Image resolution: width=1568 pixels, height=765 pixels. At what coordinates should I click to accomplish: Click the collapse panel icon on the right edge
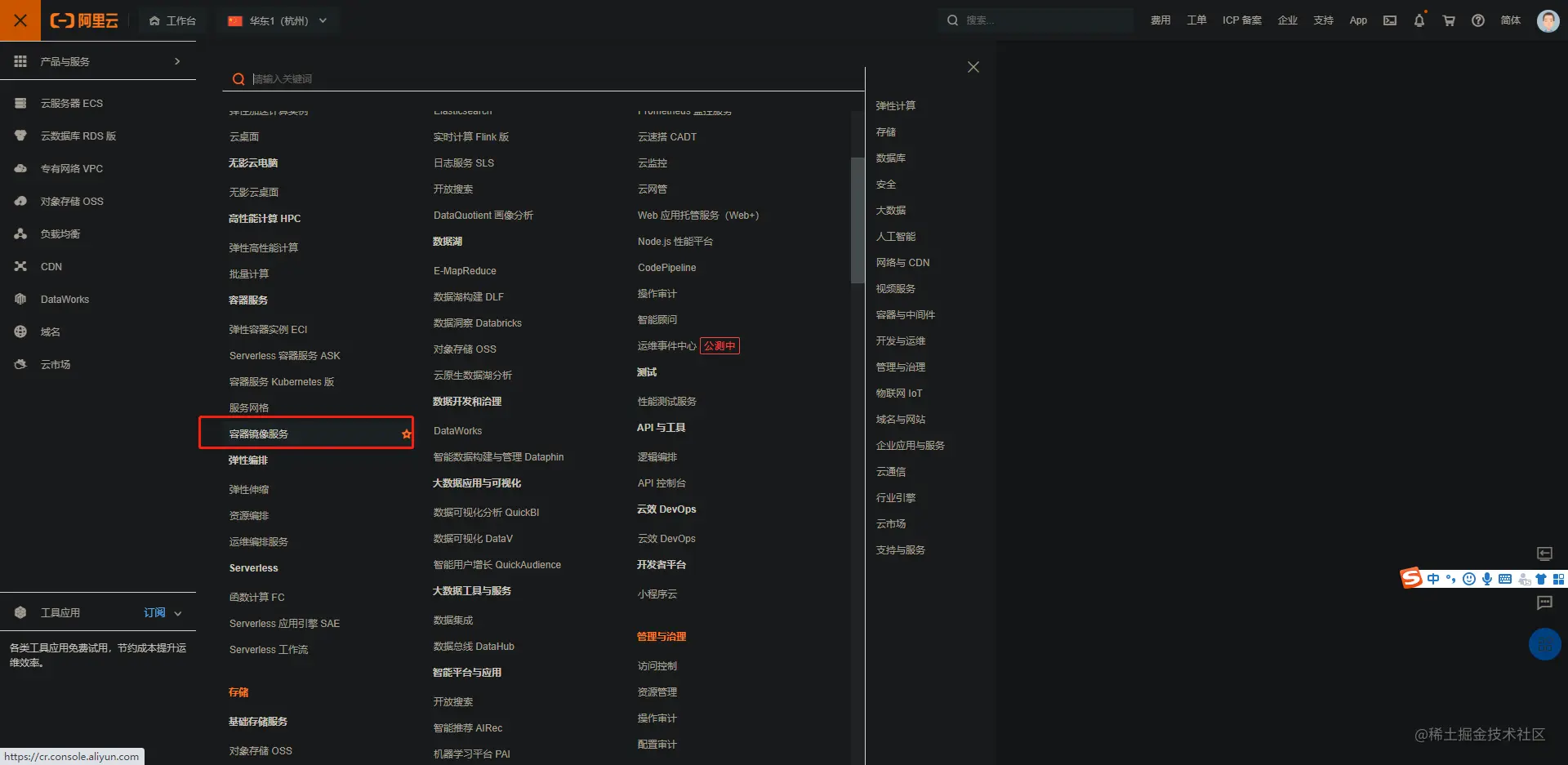pos(1544,554)
